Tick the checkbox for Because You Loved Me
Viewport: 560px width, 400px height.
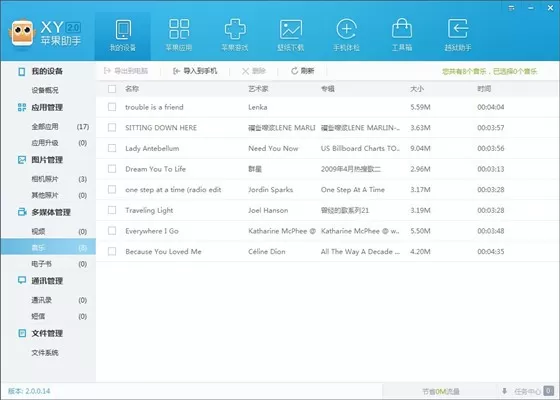[112, 251]
